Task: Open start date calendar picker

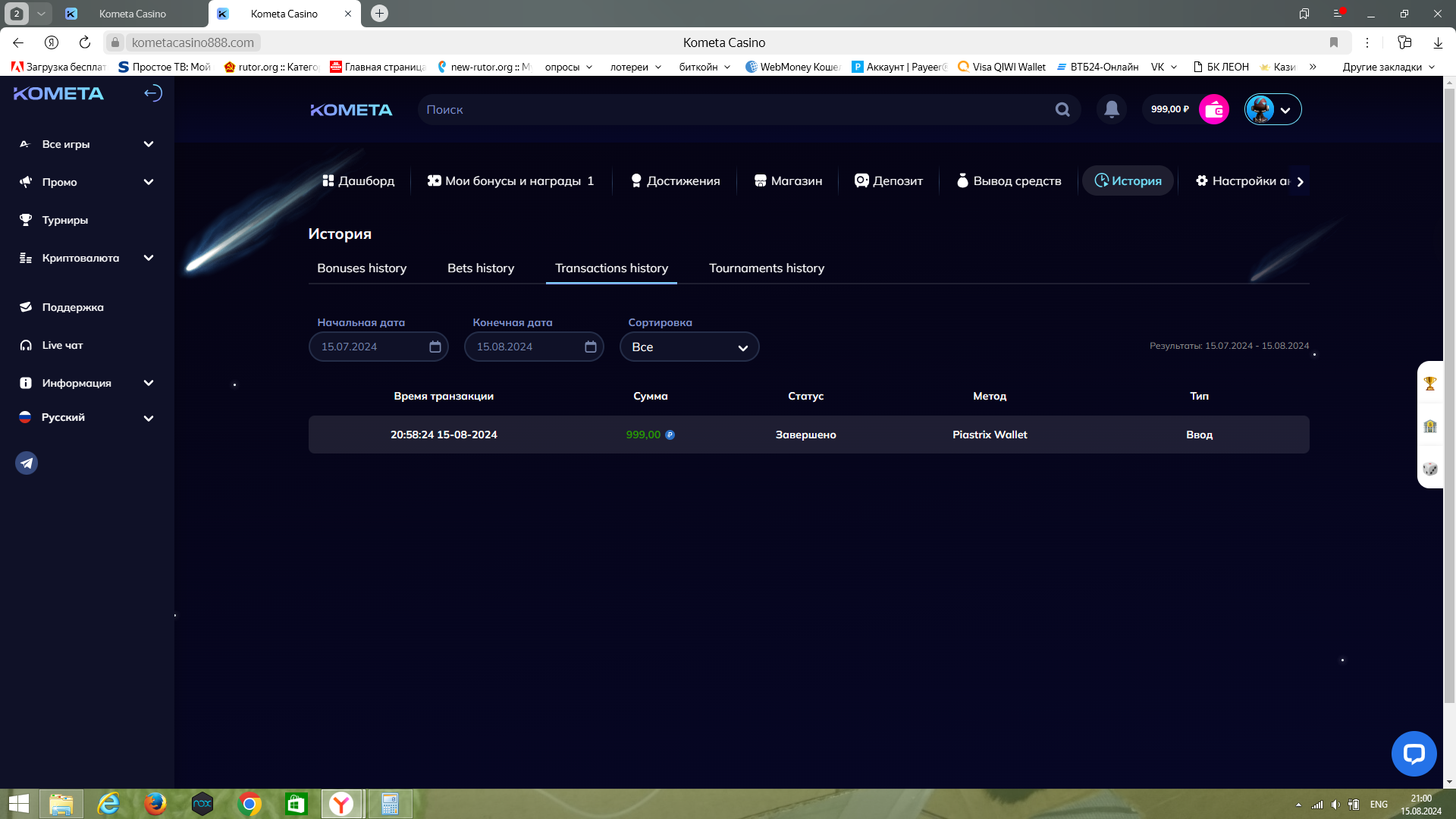Action: tap(435, 347)
